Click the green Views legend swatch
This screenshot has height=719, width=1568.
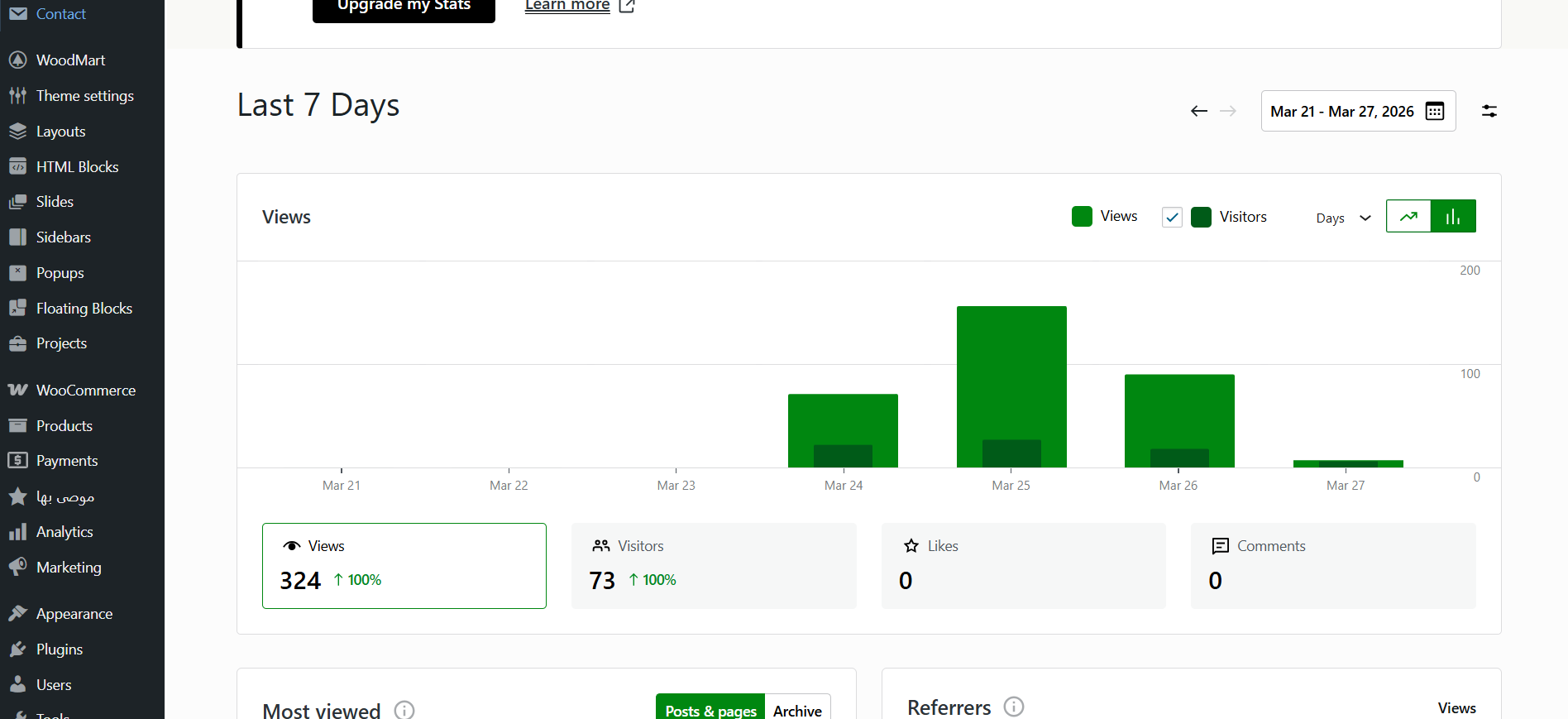[1082, 217]
